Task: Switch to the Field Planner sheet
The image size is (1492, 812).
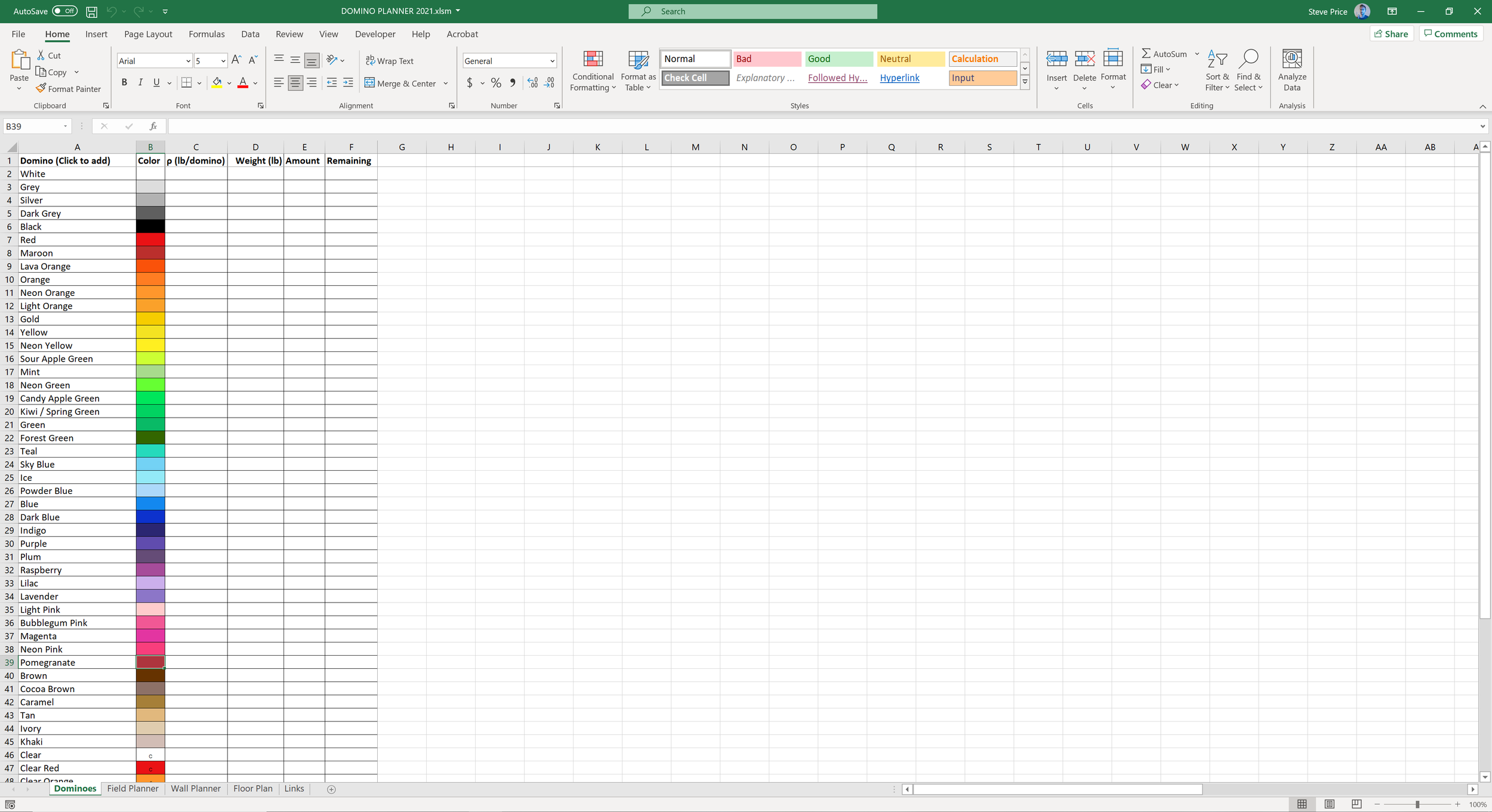Action: tap(132, 788)
